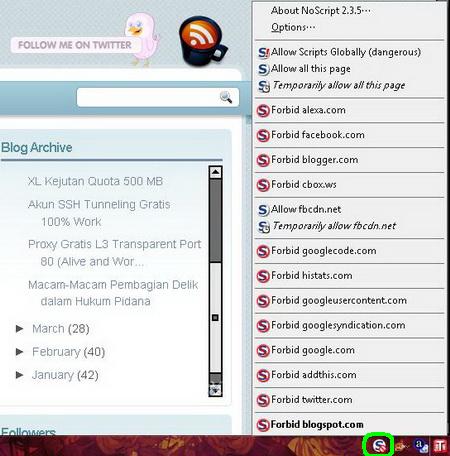Choose Forbid addthis.com
Viewport: 450px width, 456px height.
349,375
